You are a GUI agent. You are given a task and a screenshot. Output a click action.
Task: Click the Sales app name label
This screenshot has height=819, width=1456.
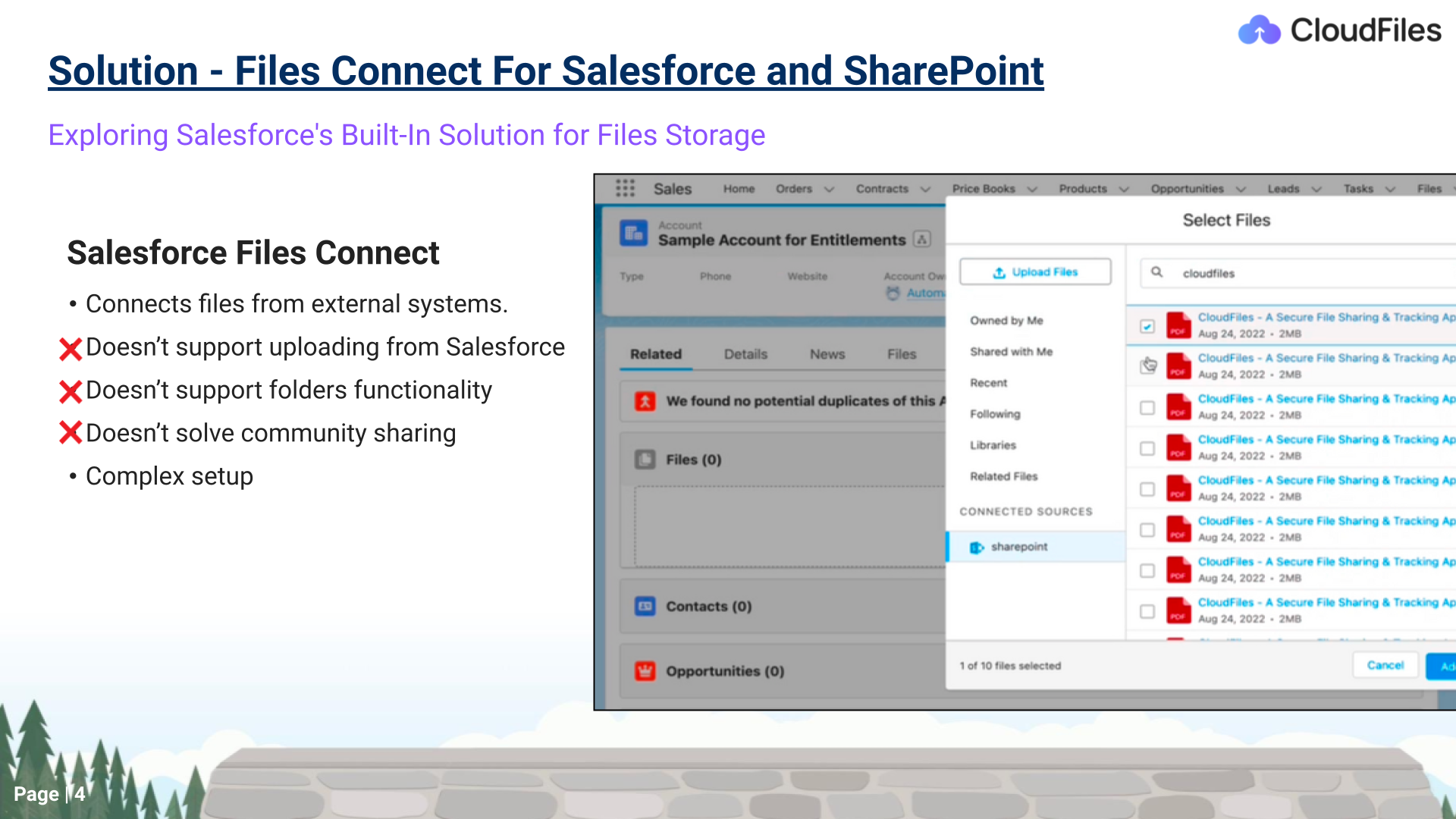(x=673, y=189)
